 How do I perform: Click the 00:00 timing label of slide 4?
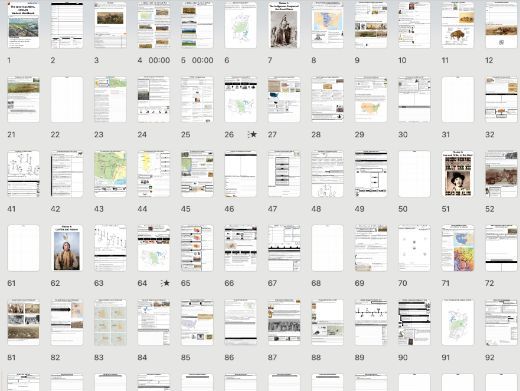(x=159, y=60)
